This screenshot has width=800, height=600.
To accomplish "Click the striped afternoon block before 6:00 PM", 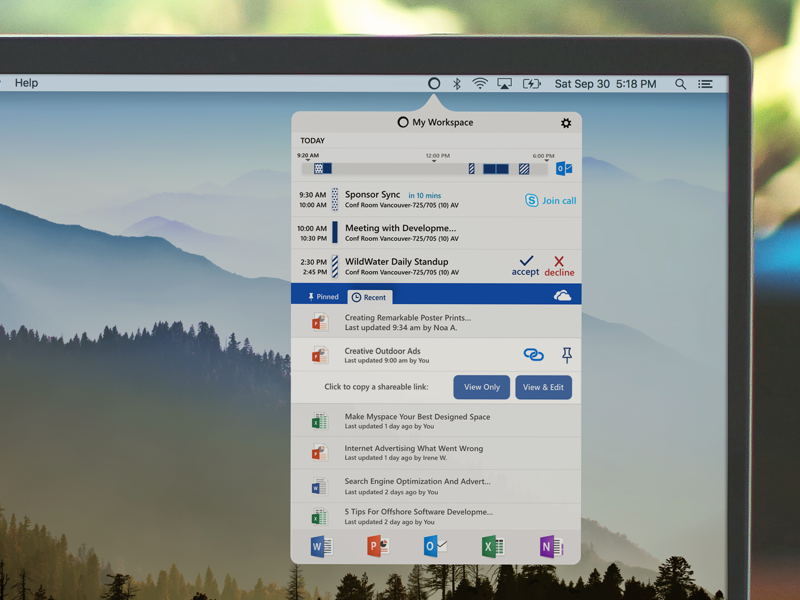I will tap(524, 169).
